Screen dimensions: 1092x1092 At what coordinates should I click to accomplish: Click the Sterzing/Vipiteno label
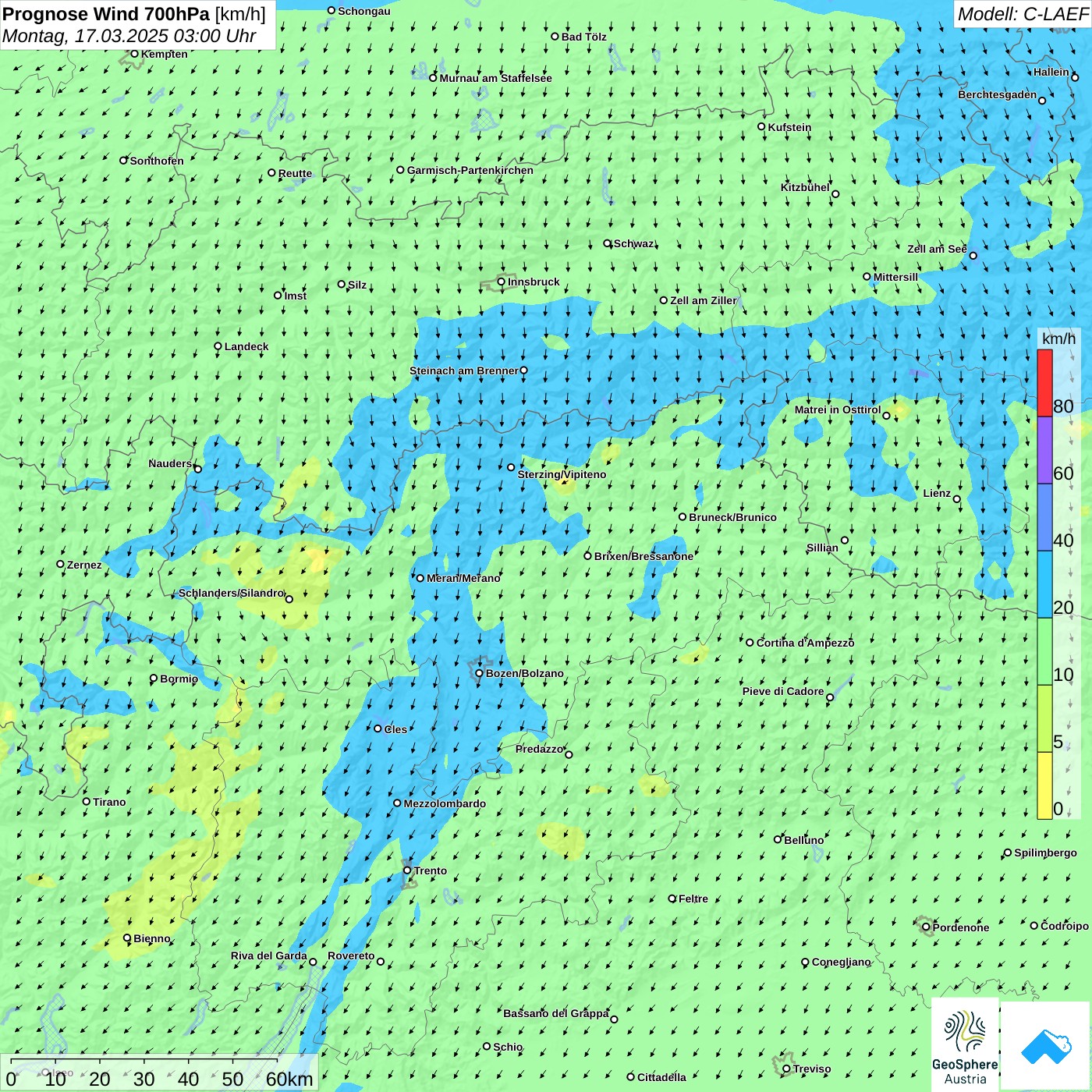point(562,474)
